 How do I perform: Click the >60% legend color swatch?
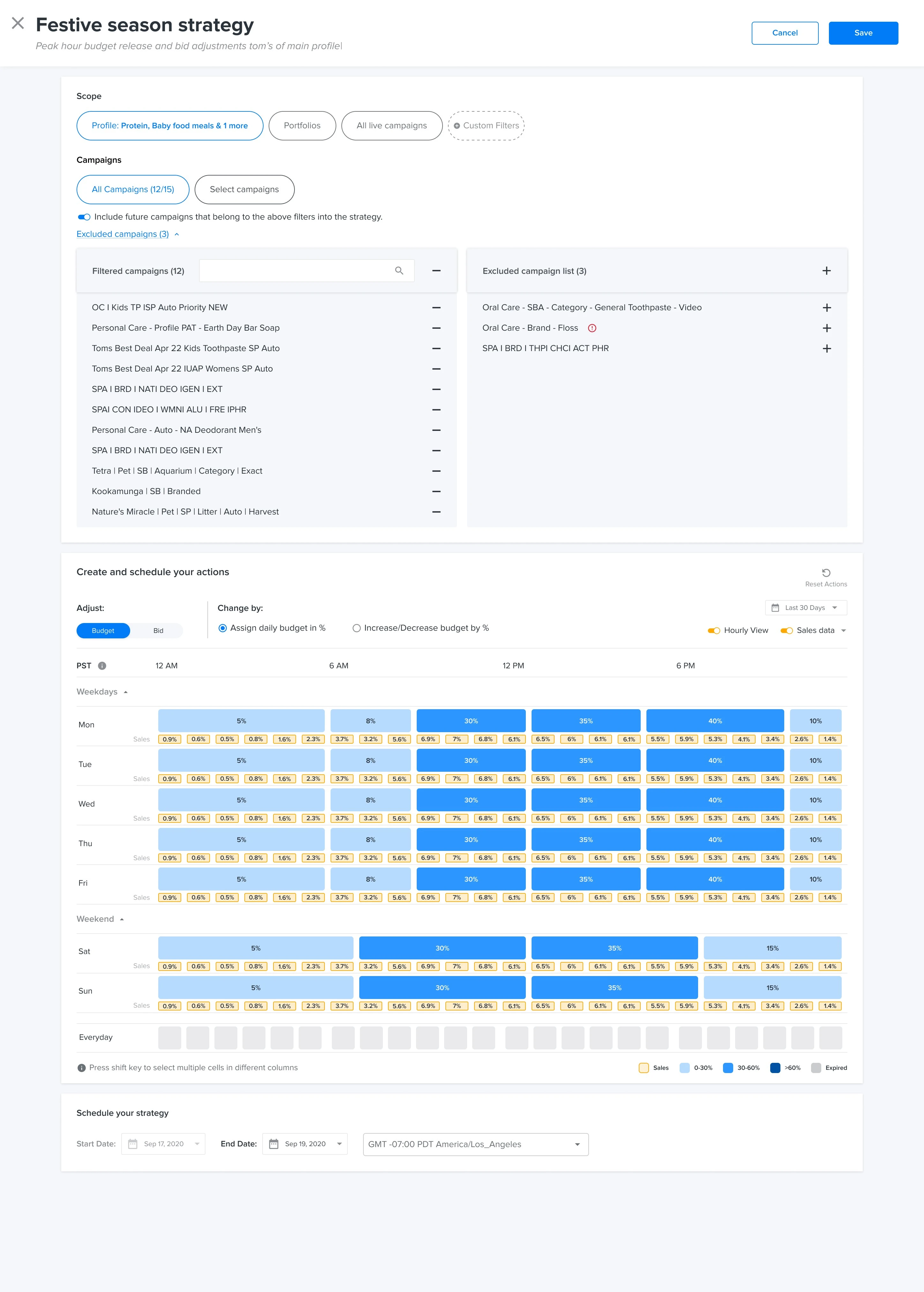[x=775, y=1068]
